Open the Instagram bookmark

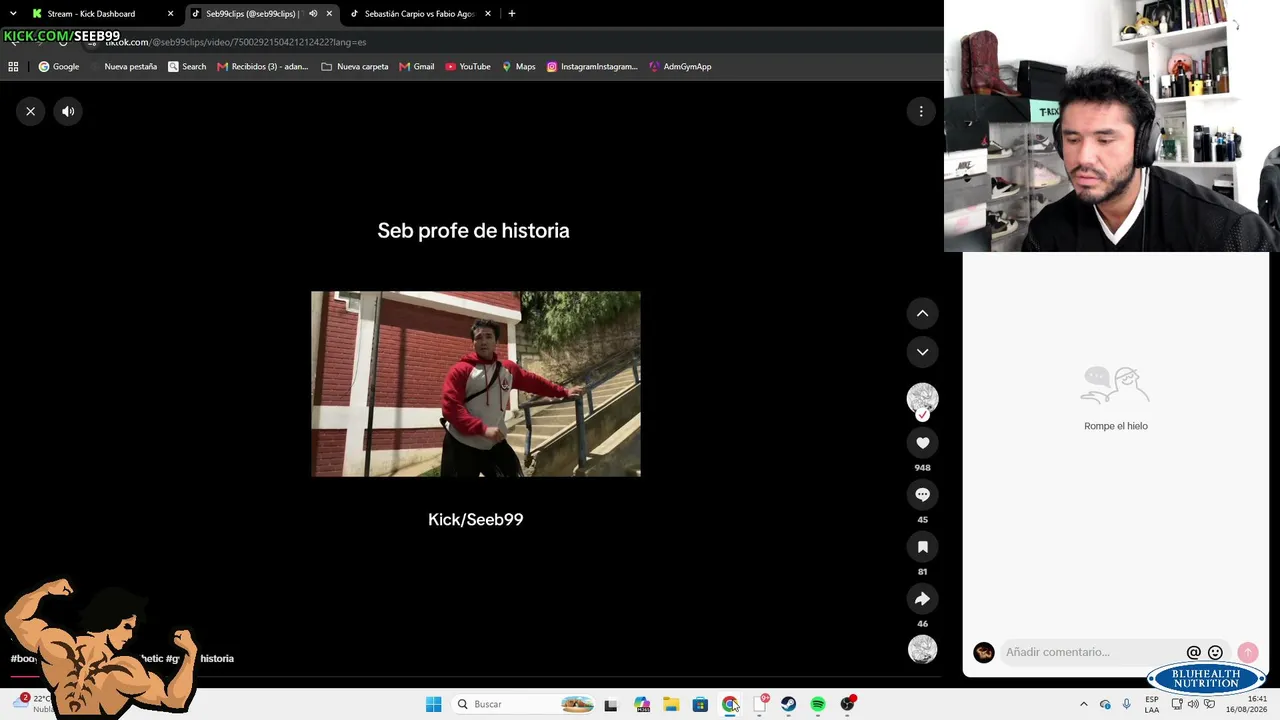point(592,67)
